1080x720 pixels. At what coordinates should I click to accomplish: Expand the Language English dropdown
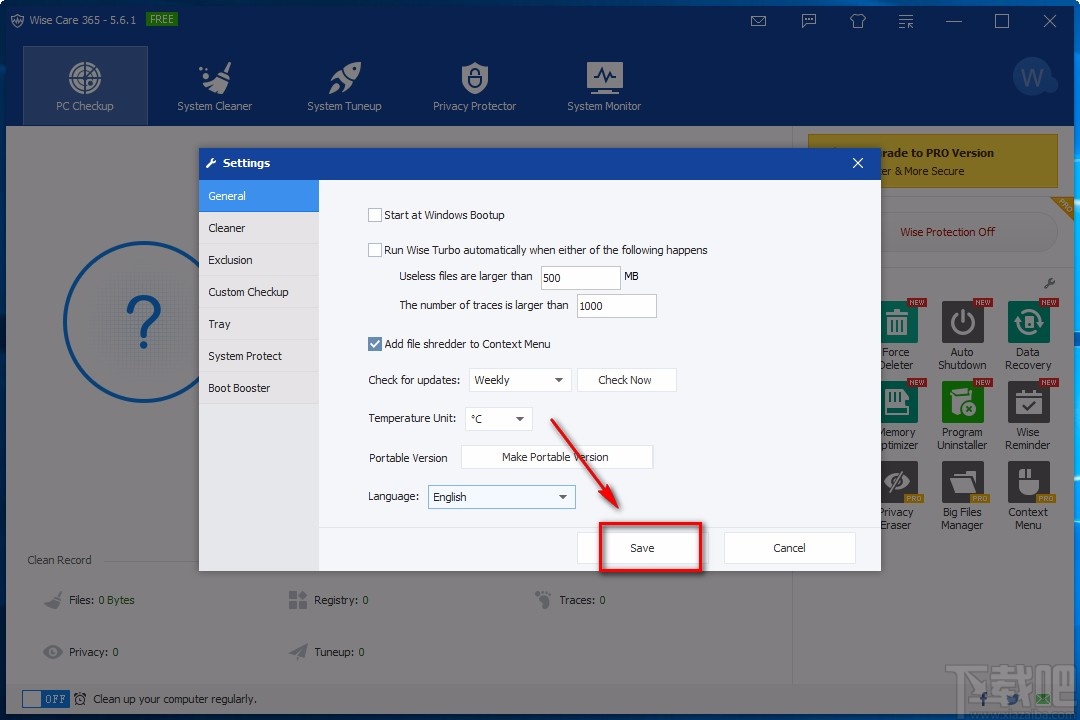pyautogui.click(x=501, y=497)
